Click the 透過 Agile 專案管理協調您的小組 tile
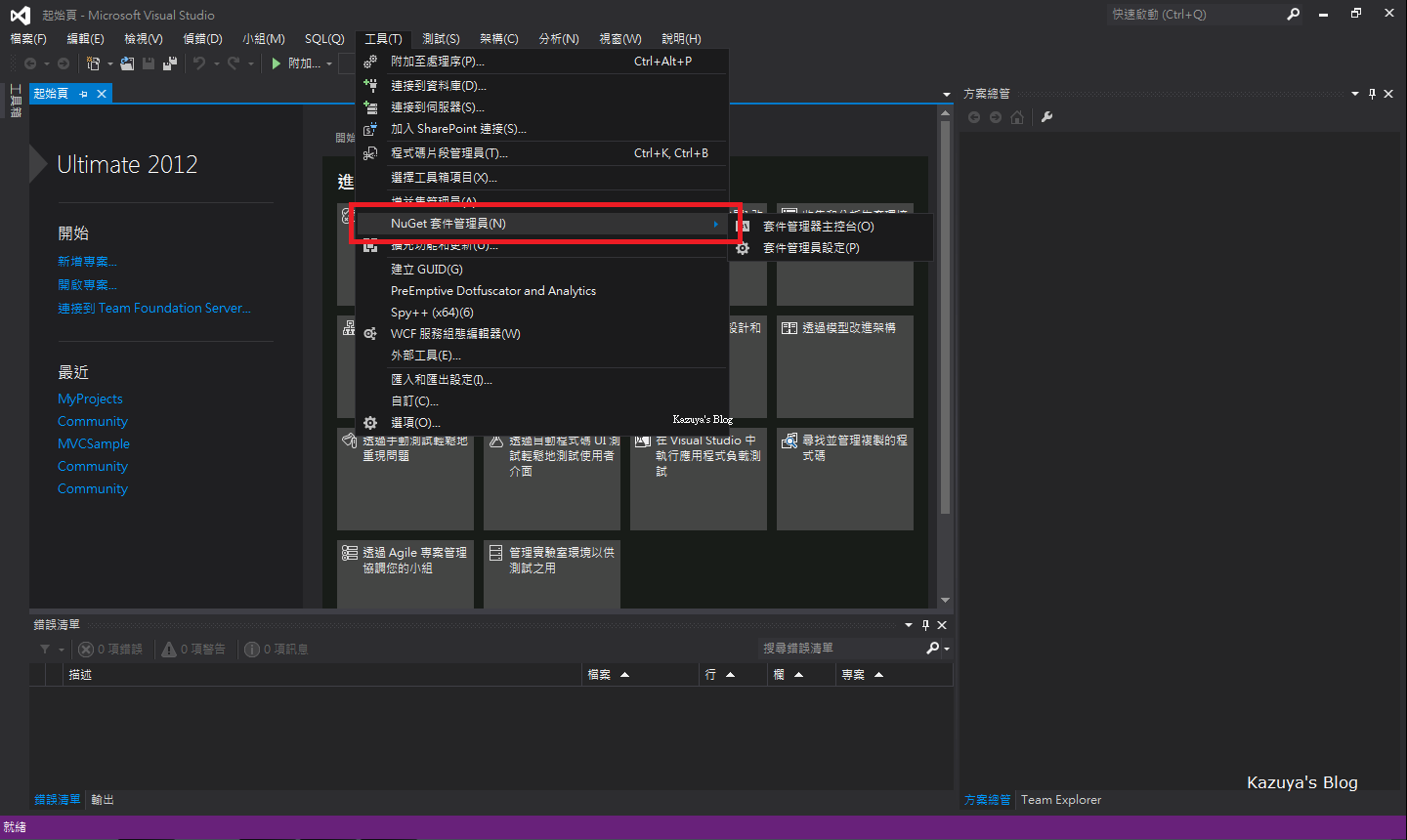This screenshot has width=1407, height=840. (x=405, y=574)
